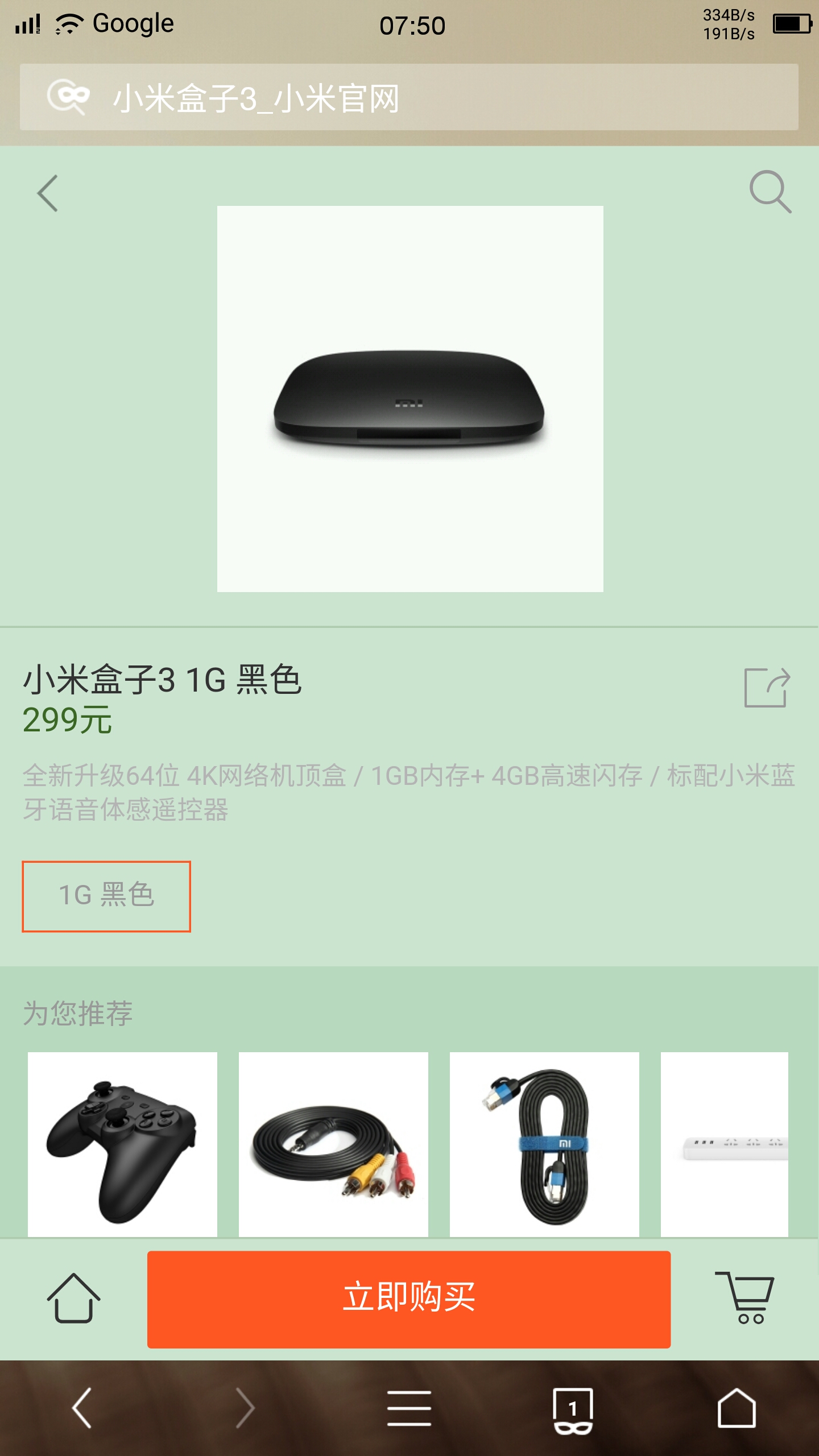Open the shopping cart icon
819x1456 pixels.
coord(744,1298)
